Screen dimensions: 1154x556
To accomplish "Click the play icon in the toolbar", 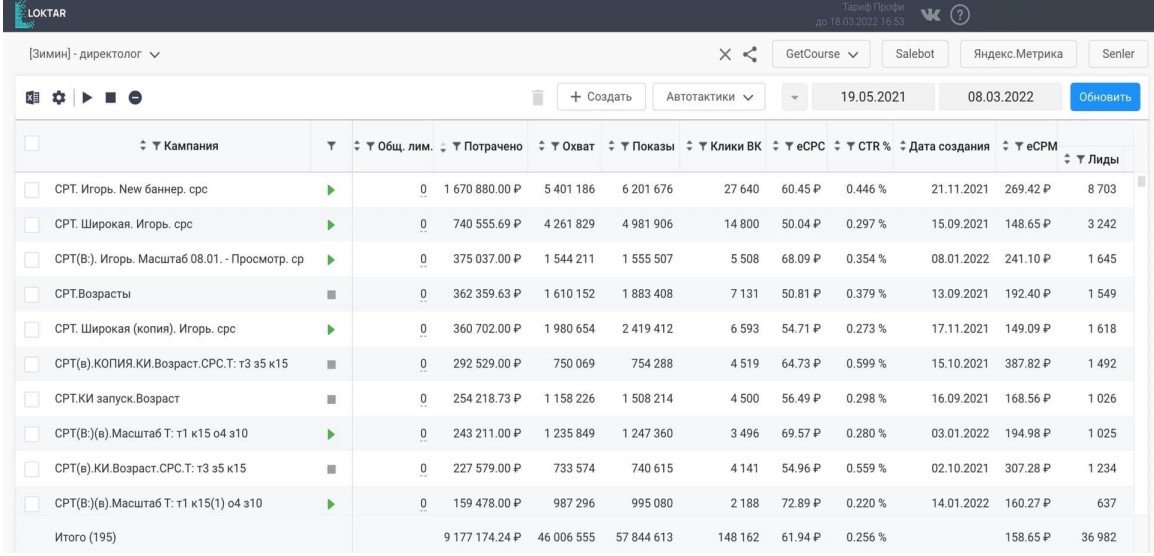I will [x=87, y=98].
